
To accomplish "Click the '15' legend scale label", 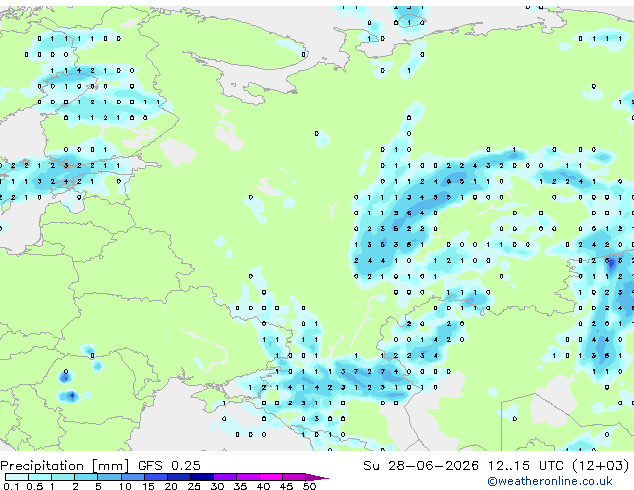I will pyautogui.click(x=148, y=486).
